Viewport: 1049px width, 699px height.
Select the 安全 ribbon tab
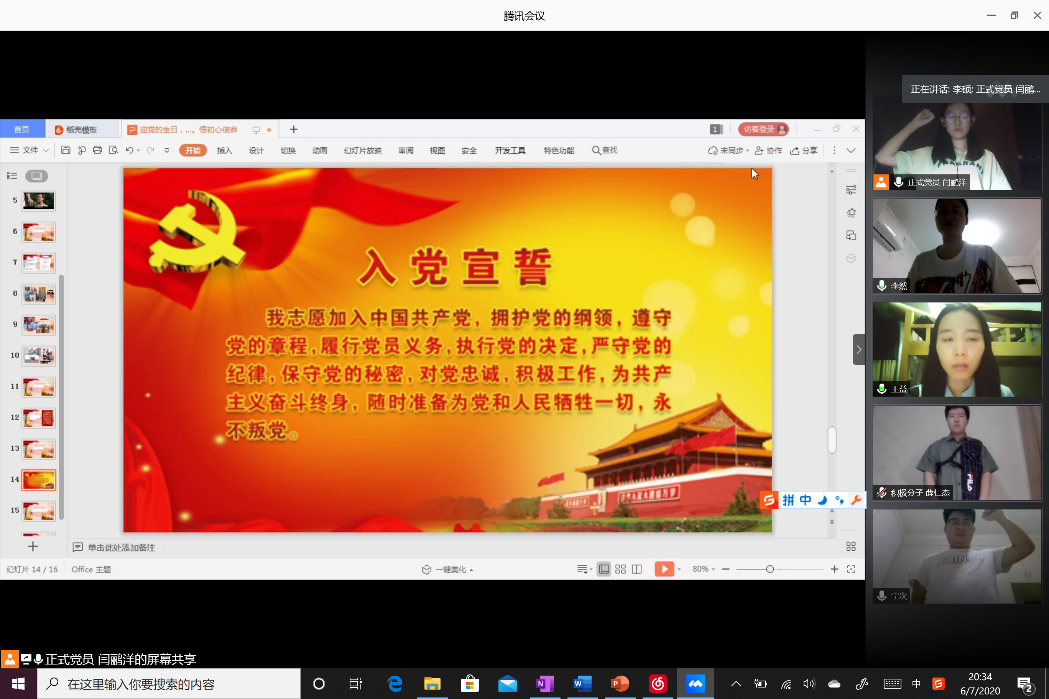[x=469, y=151]
